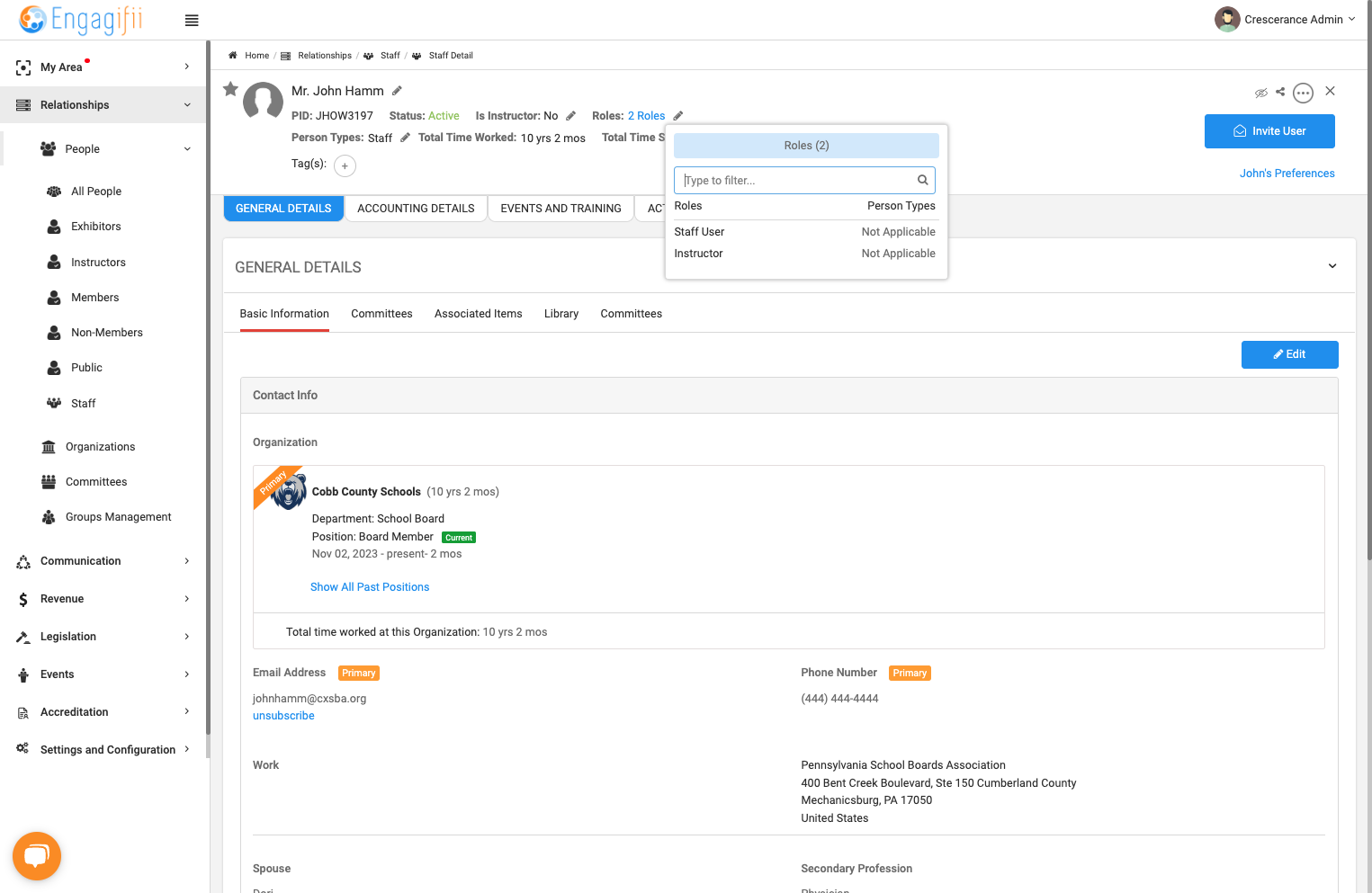
Task: Click John Hamm's profile avatar
Action: point(264,102)
